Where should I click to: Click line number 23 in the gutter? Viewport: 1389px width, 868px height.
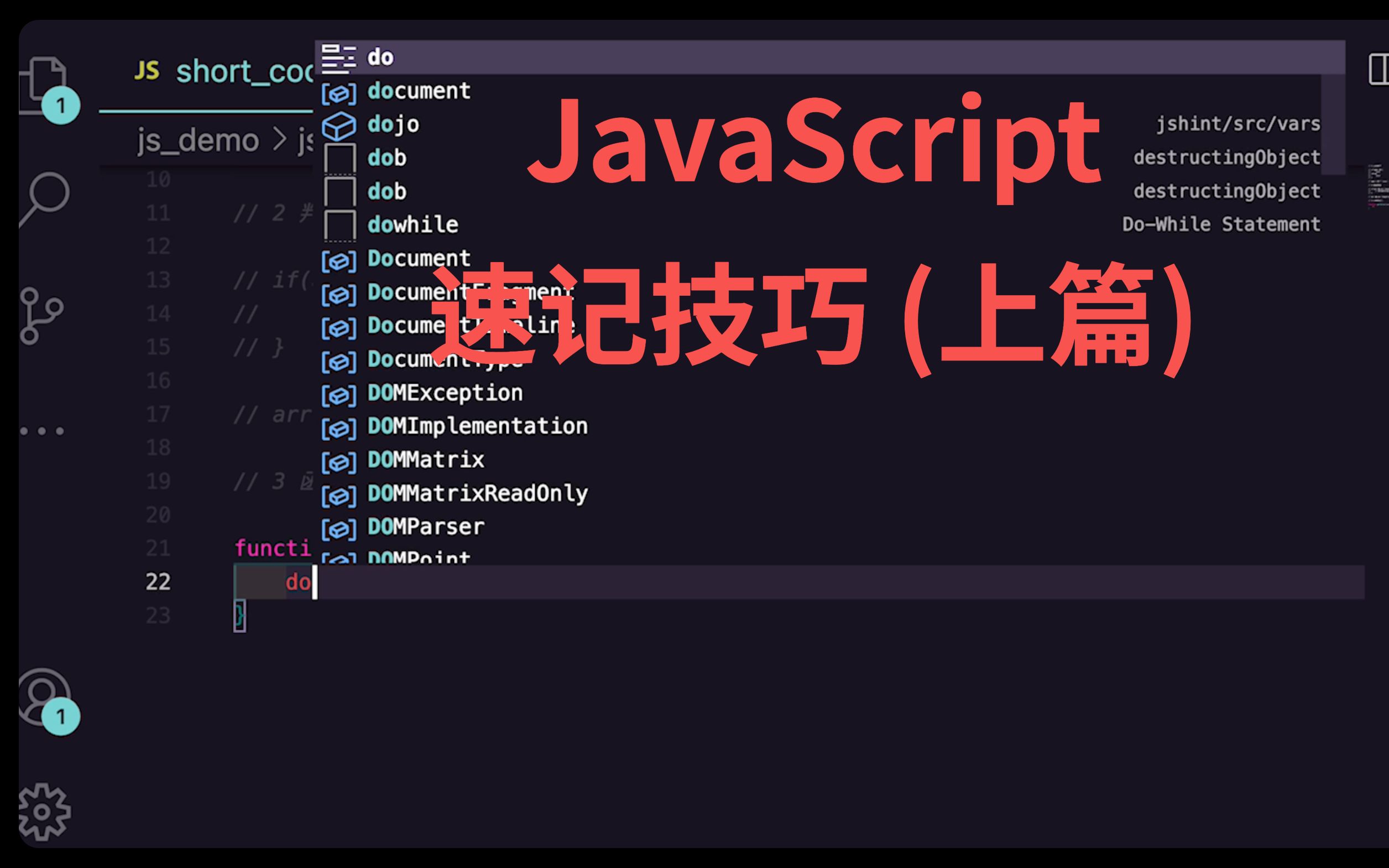[x=158, y=615]
